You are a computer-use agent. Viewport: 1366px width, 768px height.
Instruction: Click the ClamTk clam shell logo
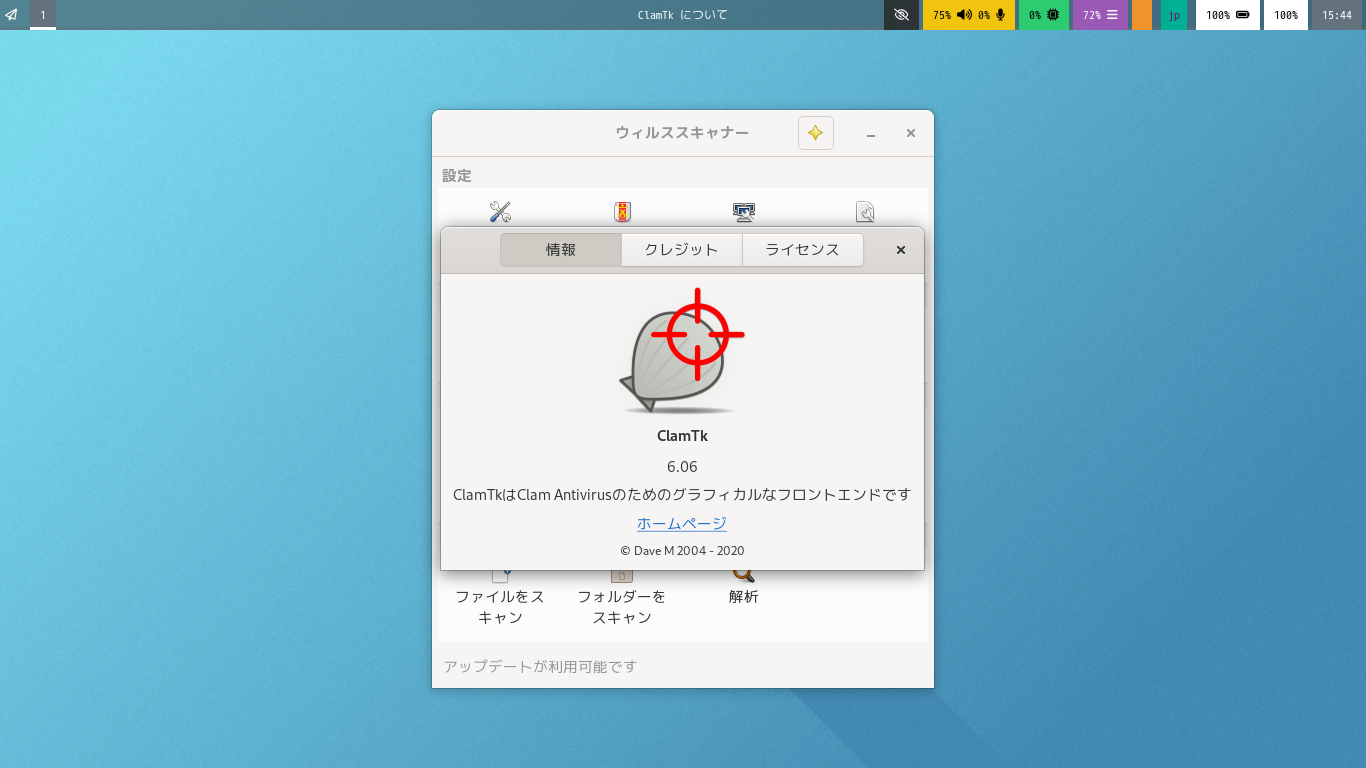point(681,351)
